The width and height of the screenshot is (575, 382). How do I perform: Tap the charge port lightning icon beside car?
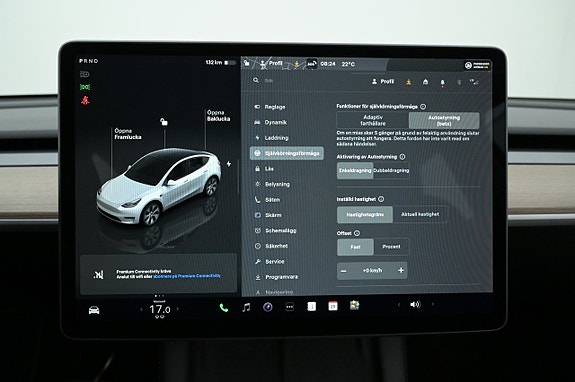(228, 164)
